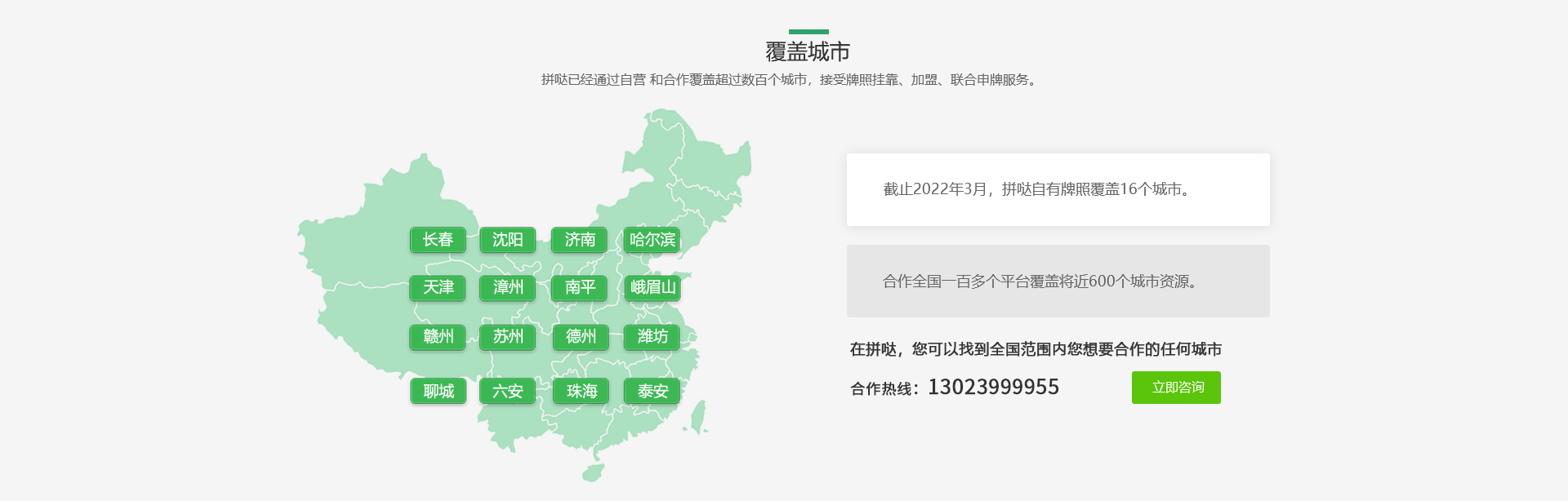Click the 南平 city tag

click(x=580, y=288)
